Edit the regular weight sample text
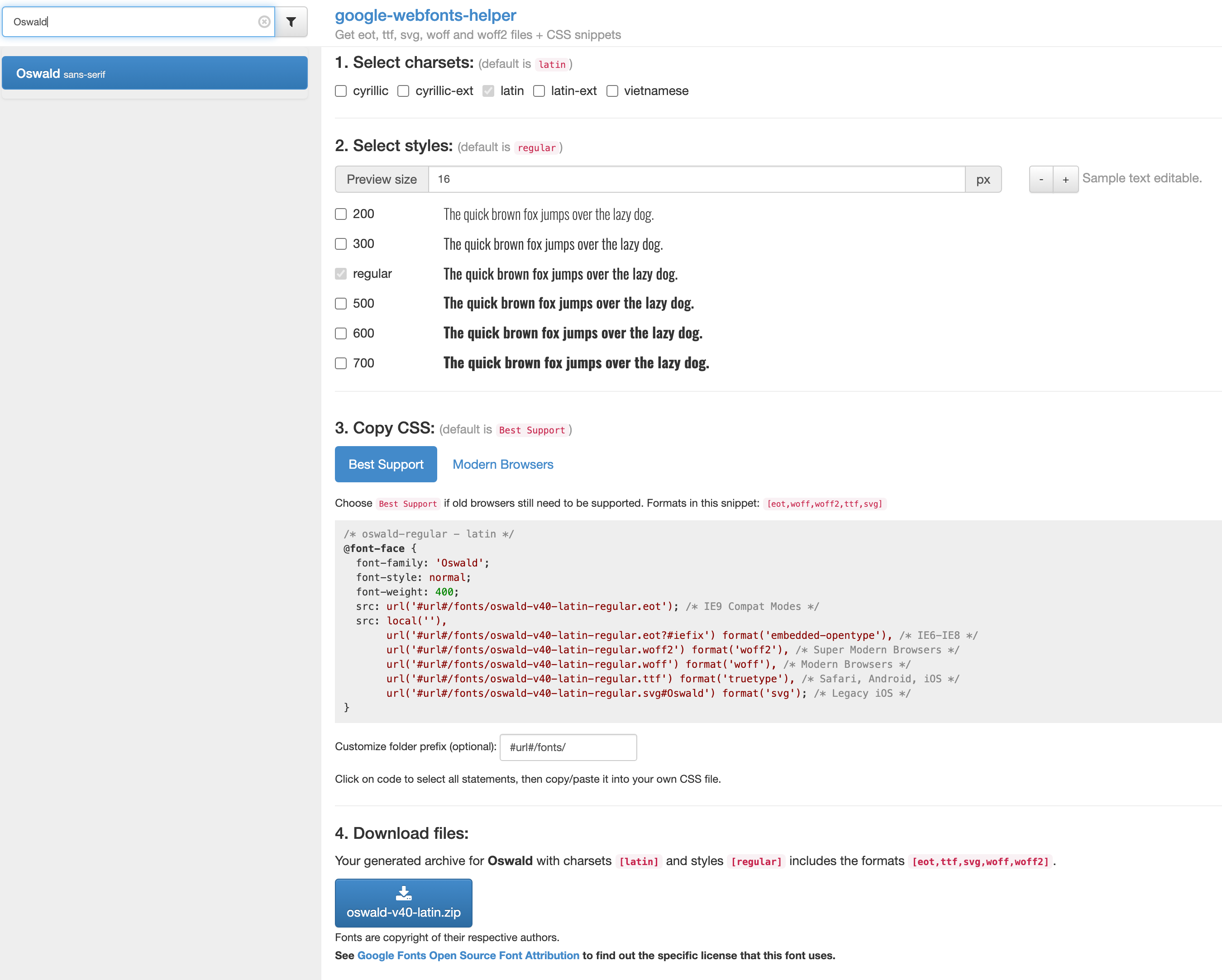1222x980 pixels. point(560,274)
